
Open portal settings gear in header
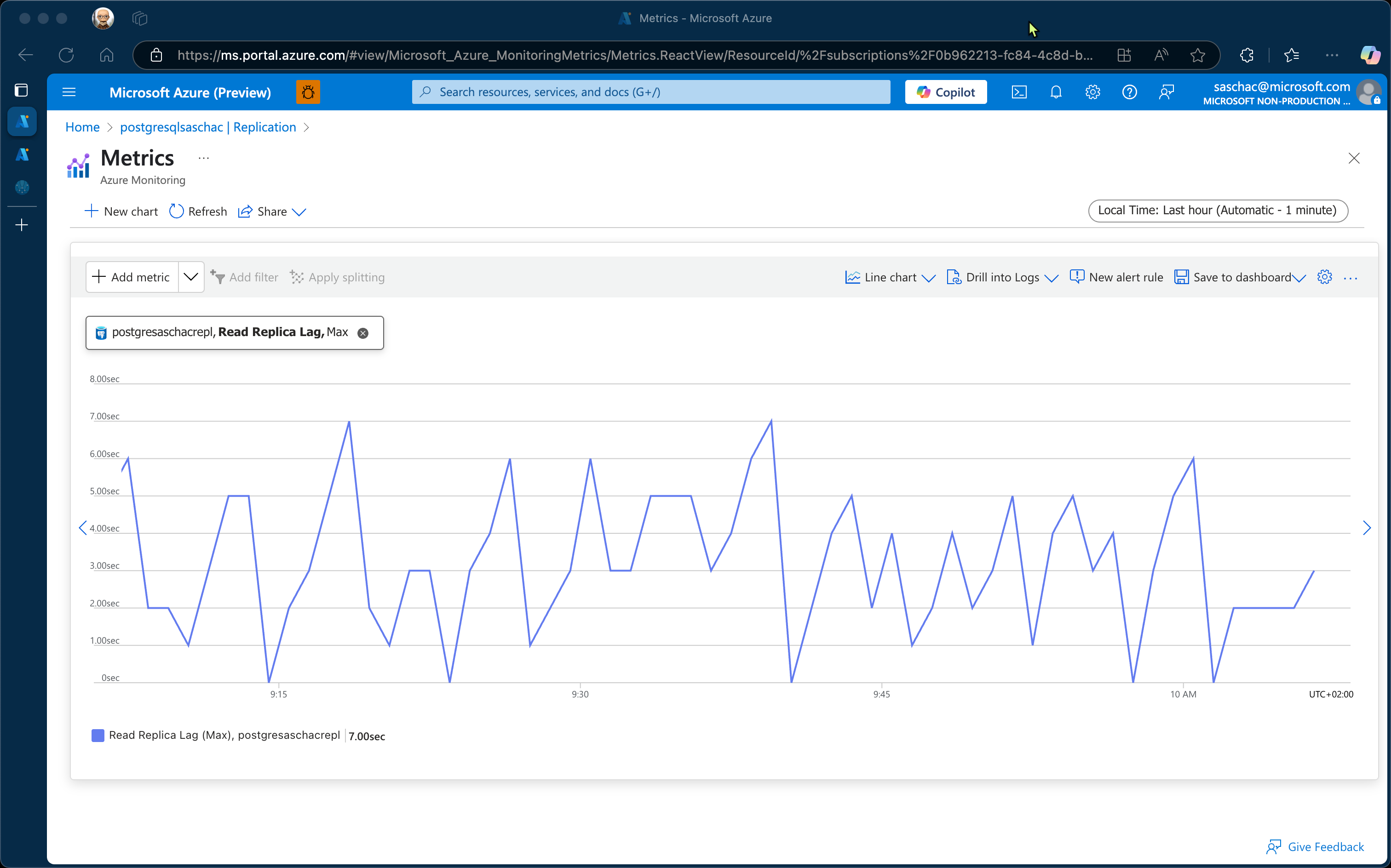pos(1092,92)
